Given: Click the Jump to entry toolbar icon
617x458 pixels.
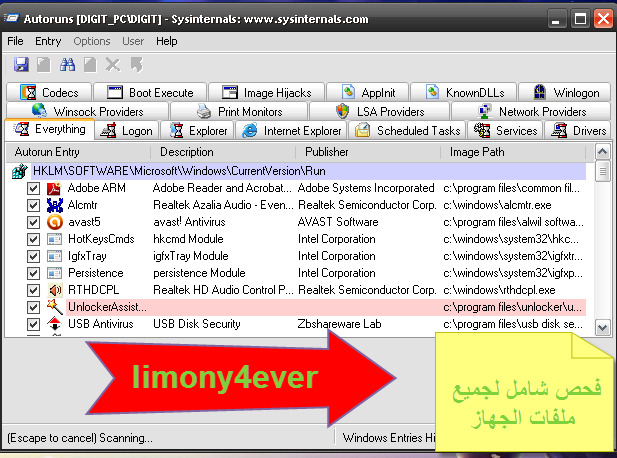Looking at the screenshot, I should tap(137, 65).
